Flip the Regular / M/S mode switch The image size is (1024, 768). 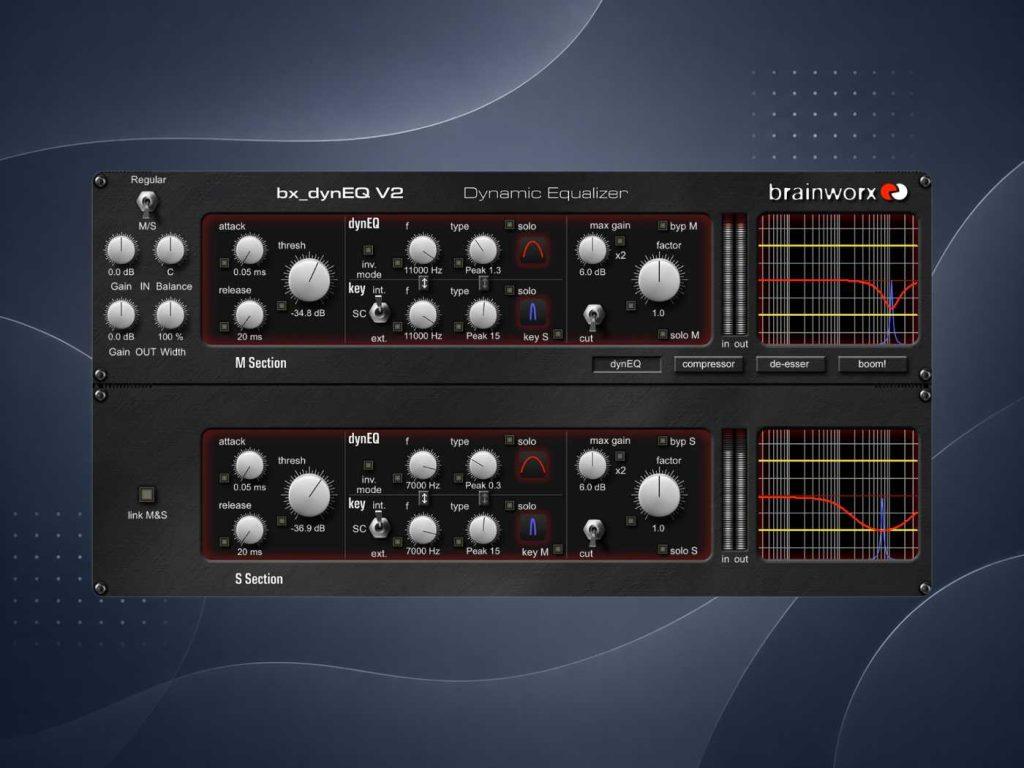coord(146,204)
